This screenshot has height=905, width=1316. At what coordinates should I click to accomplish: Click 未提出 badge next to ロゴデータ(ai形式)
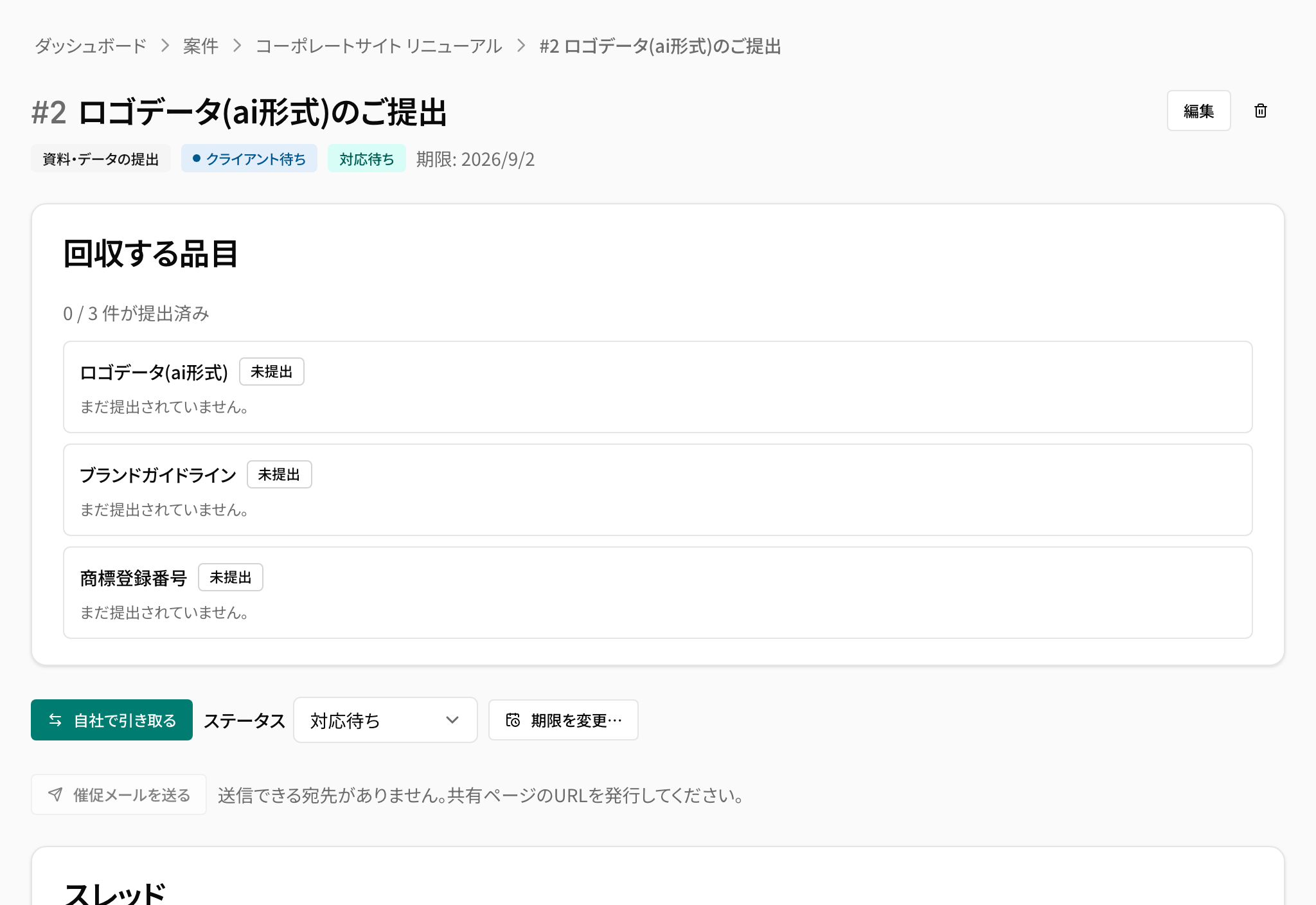(272, 372)
